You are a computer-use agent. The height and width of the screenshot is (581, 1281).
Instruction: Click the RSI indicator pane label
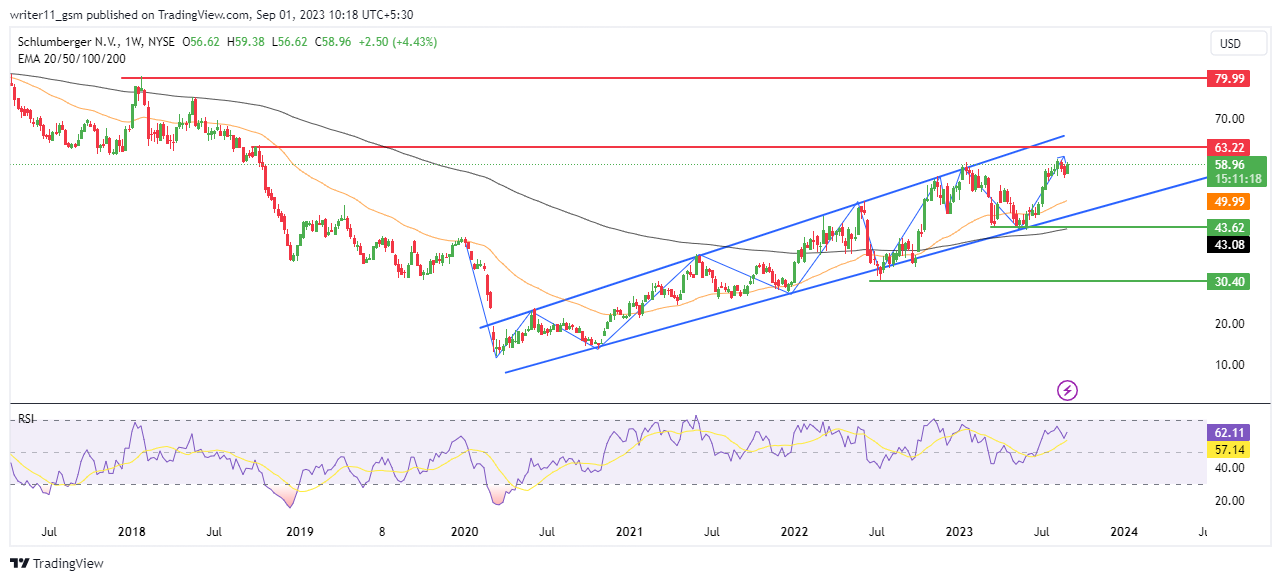(x=26, y=418)
